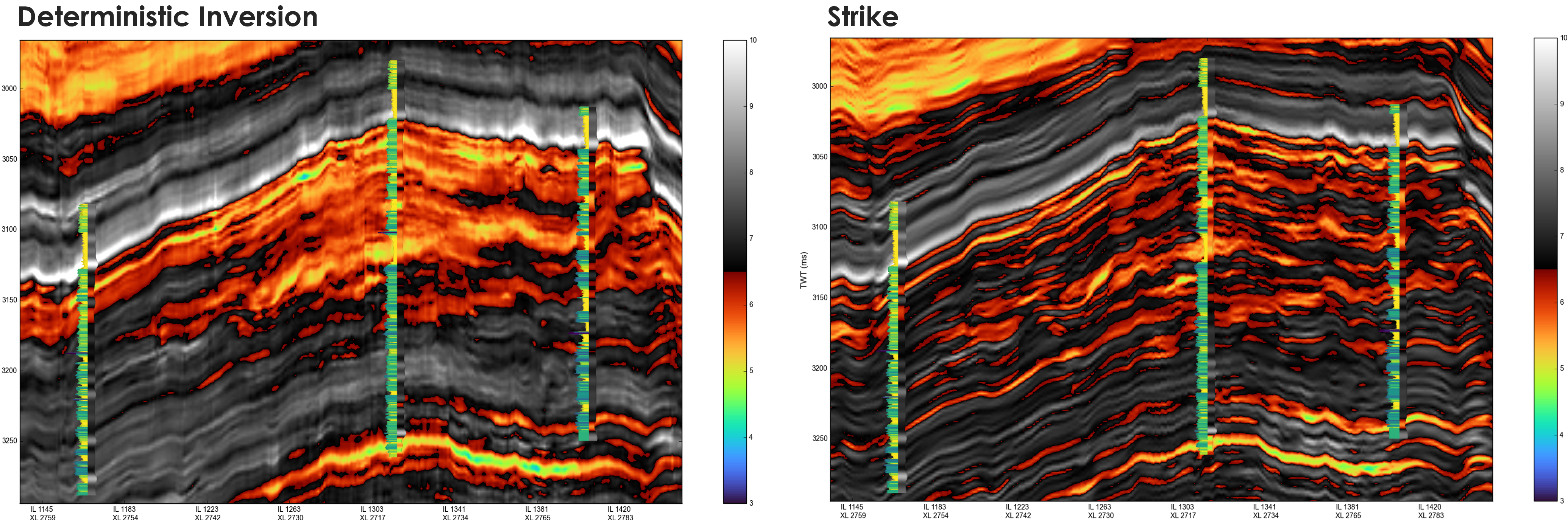Click the Strike plot color scale bar
This screenshot has width=1568, height=520.
(1546, 269)
